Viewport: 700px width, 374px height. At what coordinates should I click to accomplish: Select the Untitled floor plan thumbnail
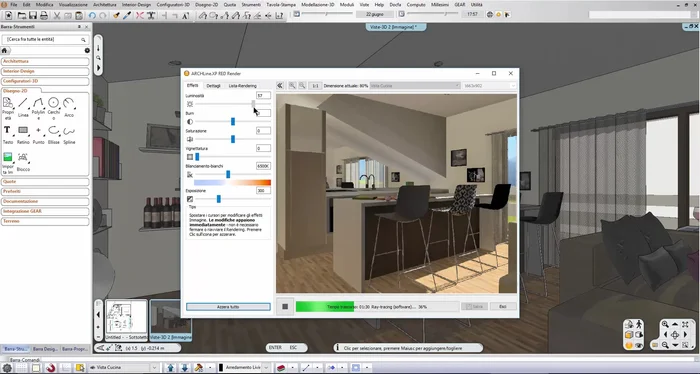point(127,320)
